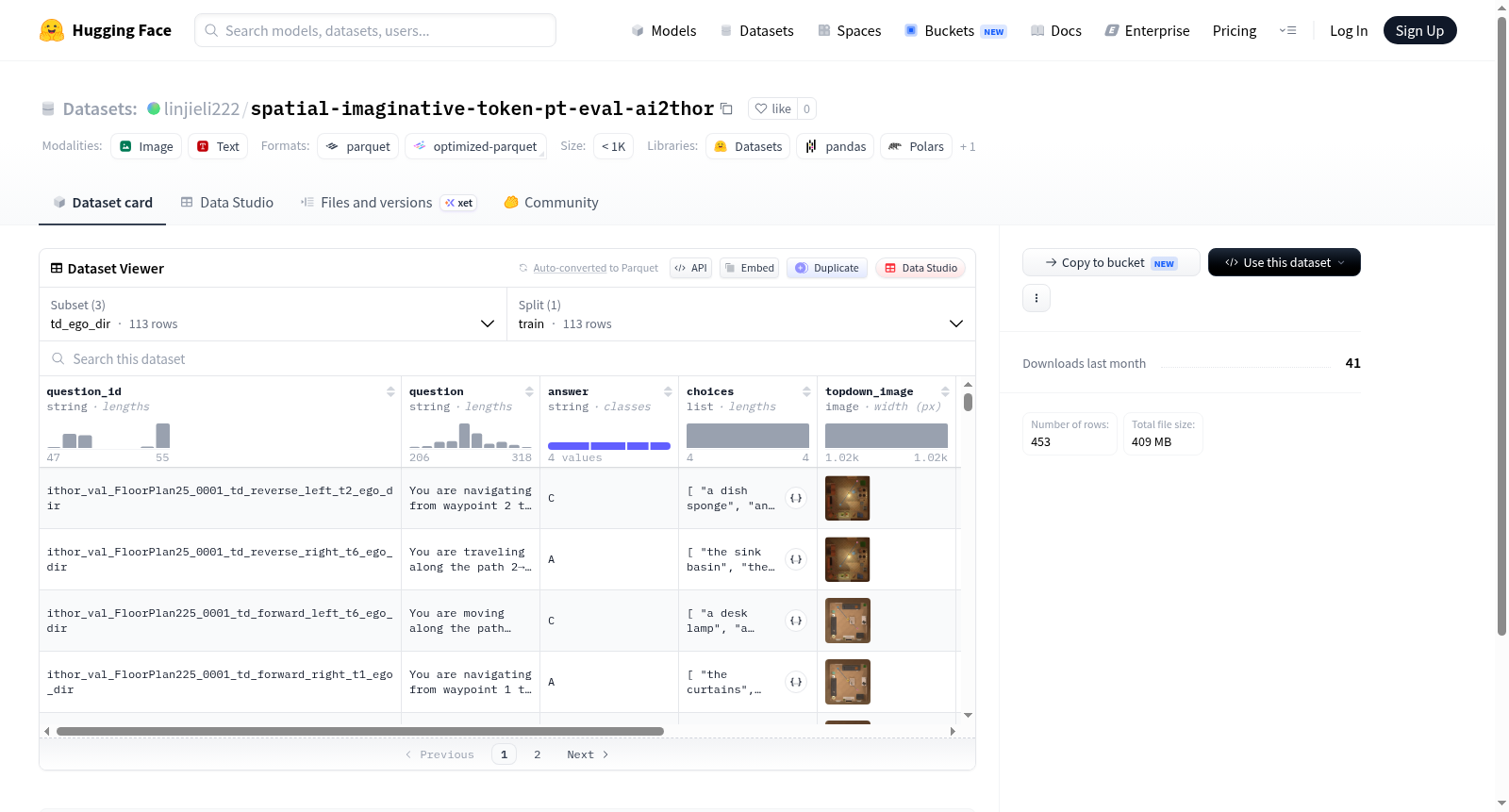The height and width of the screenshot is (812, 1509).
Task: Click the Datasets breadcrumb link
Action: coord(99,108)
